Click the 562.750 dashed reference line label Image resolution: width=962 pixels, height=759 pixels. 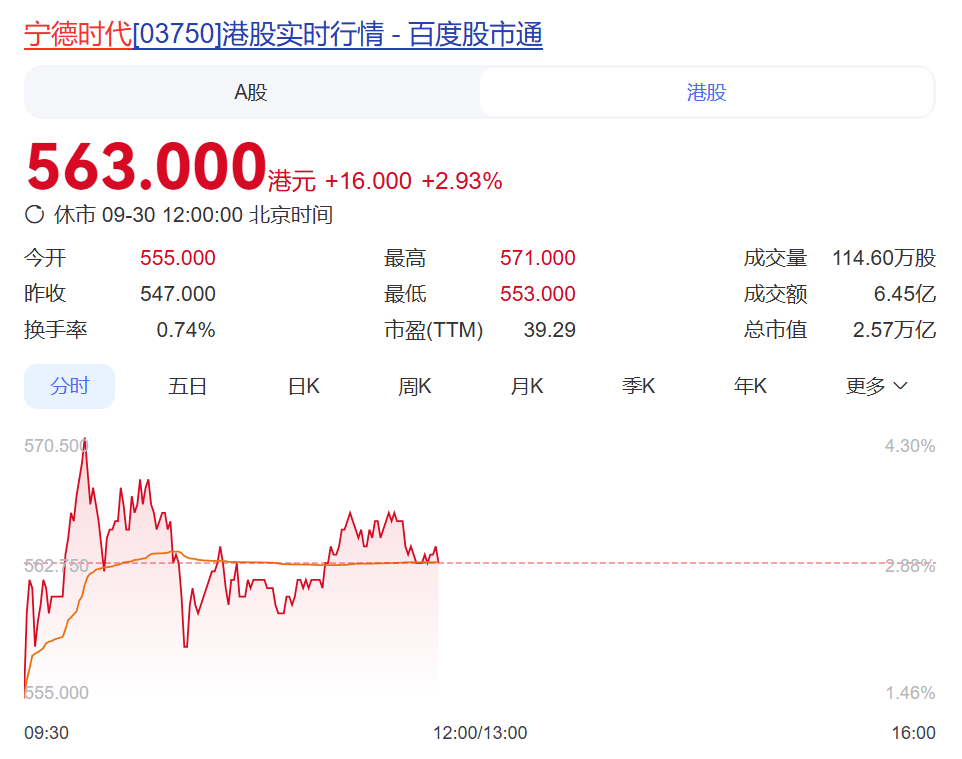pyautogui.click(x=56, y=565)
